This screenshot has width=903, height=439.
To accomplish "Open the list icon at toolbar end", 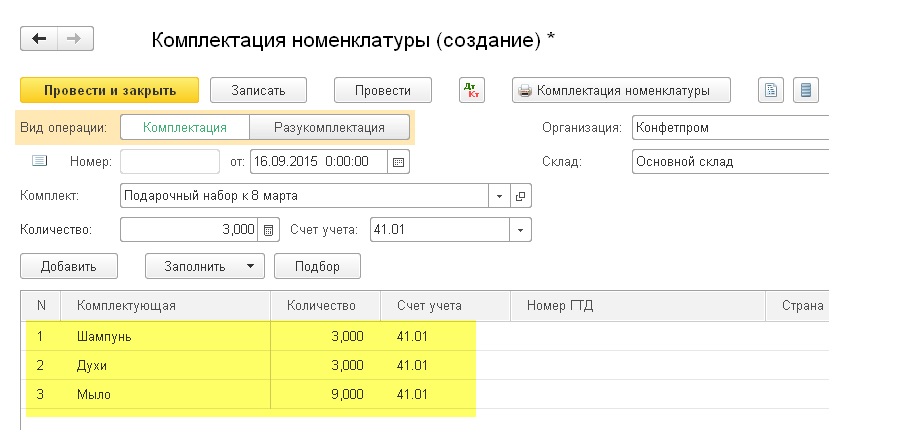I will [x=806, y=90].
